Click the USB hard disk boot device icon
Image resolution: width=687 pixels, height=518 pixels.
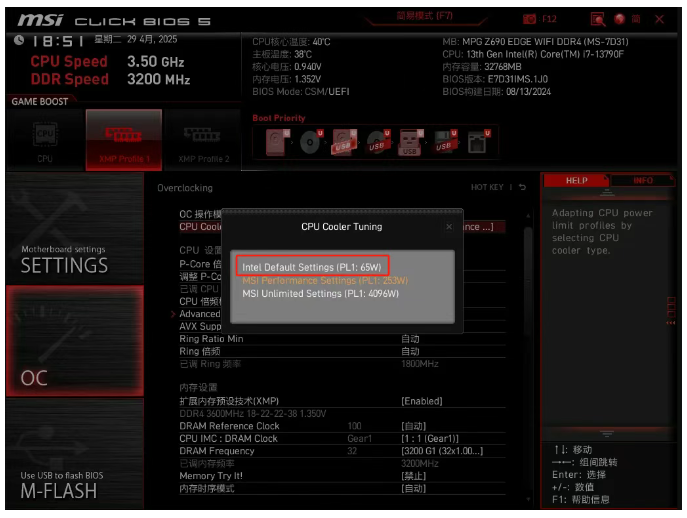344,142
